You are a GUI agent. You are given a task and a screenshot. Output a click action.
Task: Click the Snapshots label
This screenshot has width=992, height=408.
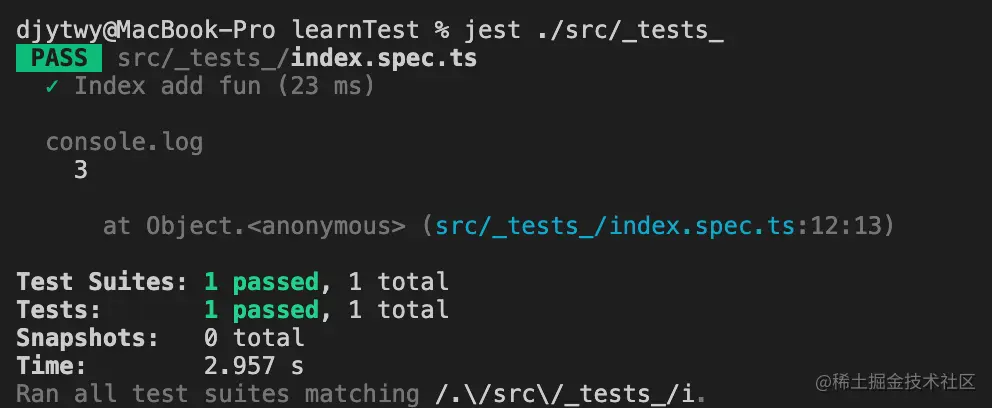point(87,338)
